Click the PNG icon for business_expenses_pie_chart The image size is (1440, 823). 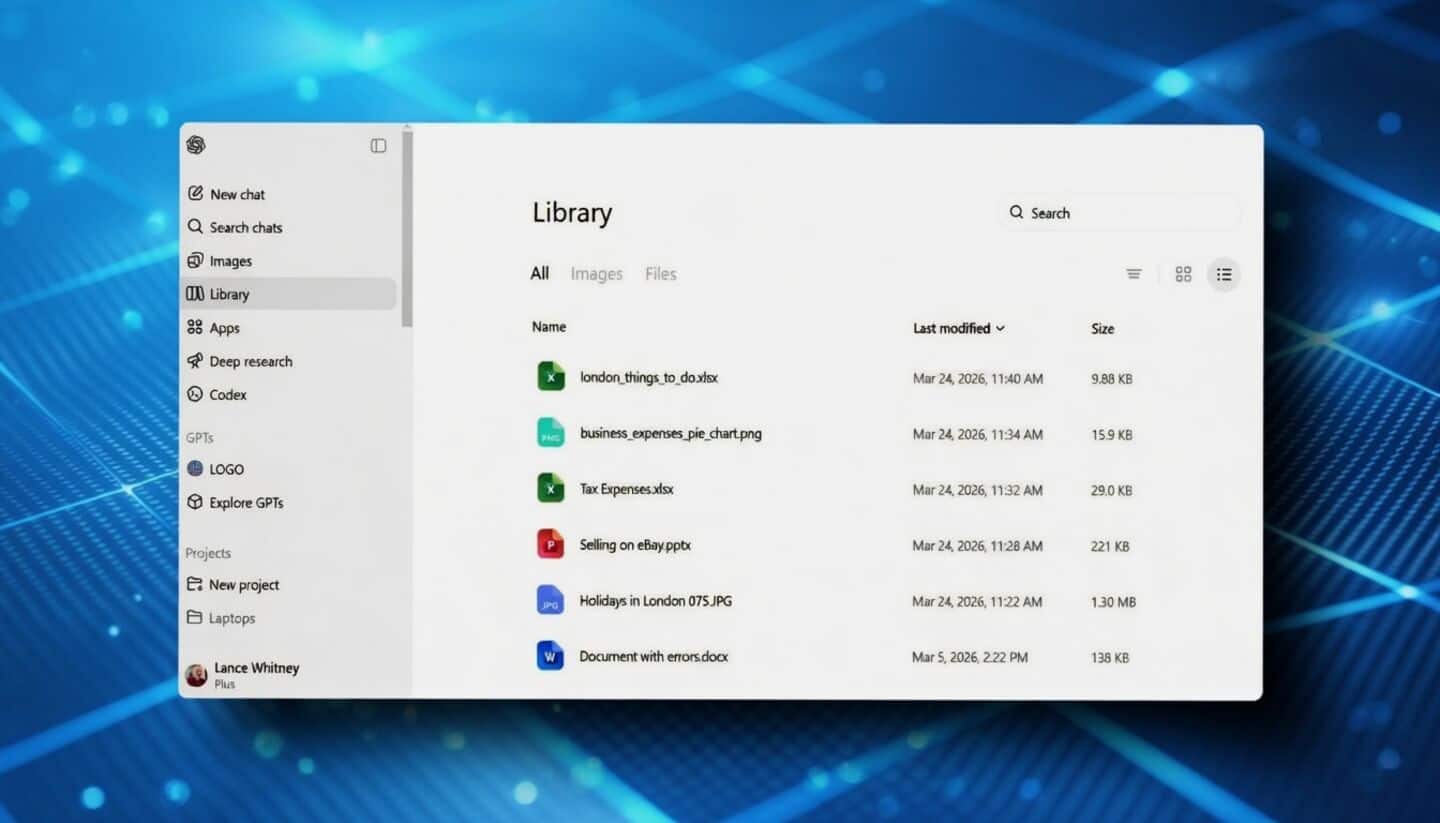pyautogui.click(x=551, y=433)
